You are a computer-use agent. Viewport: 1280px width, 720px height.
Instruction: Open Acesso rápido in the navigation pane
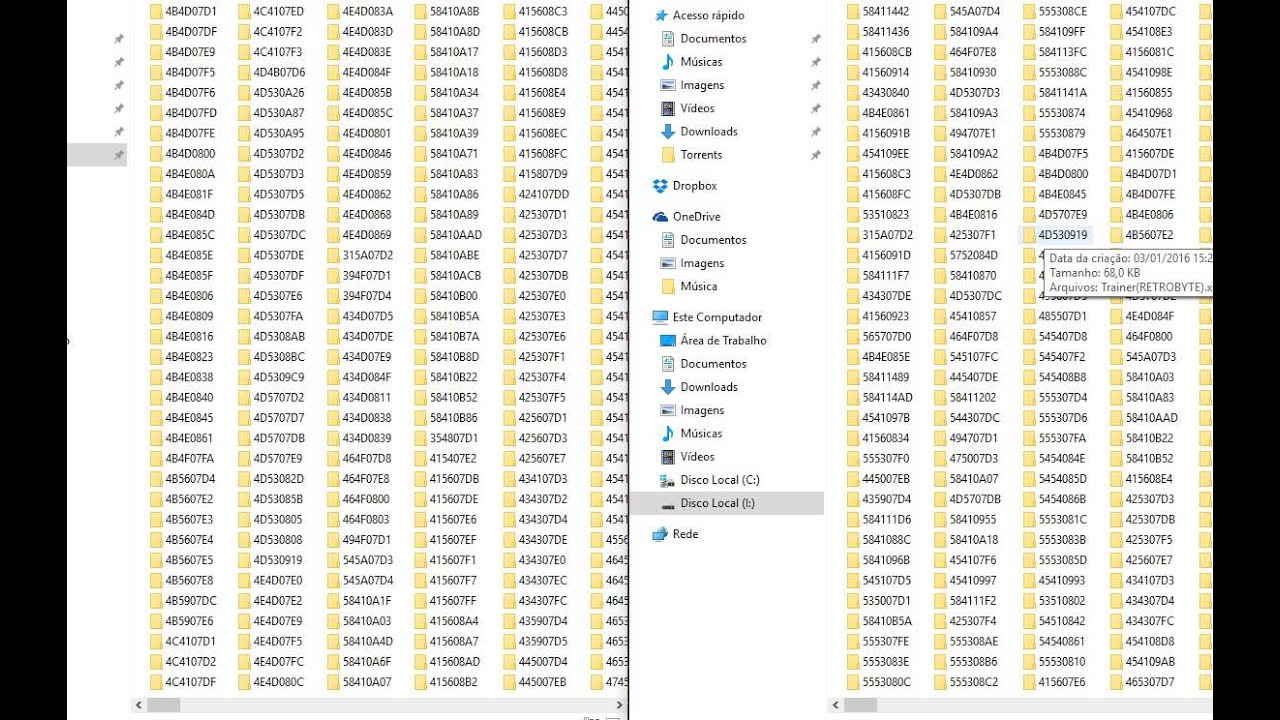[708, 15]
